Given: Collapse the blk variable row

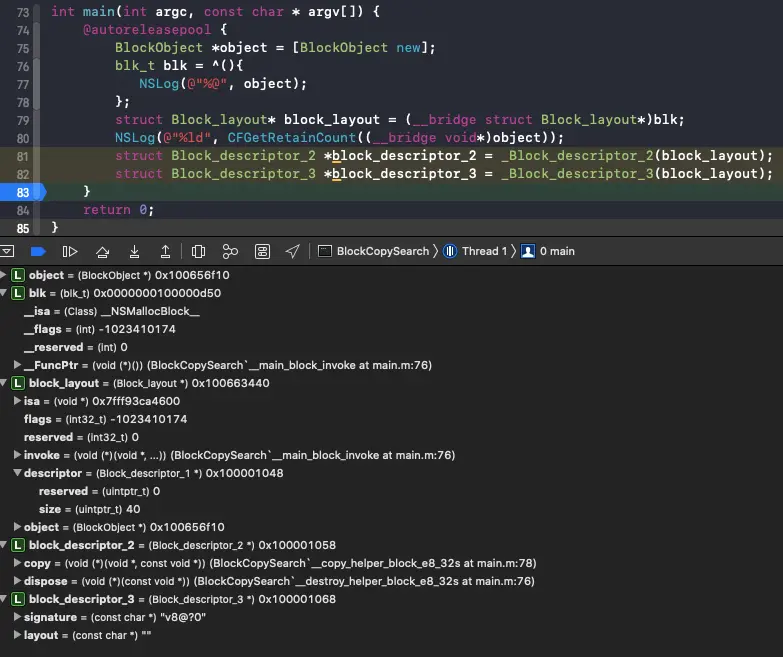Looking at the screenshot, I should [x=3, y=293].
